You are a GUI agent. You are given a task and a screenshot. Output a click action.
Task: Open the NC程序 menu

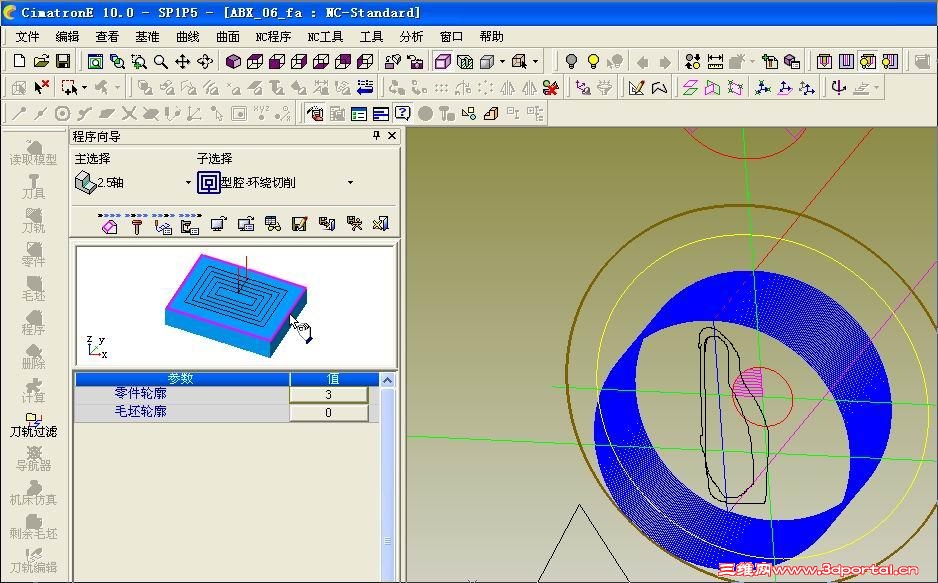coord(273,37)
